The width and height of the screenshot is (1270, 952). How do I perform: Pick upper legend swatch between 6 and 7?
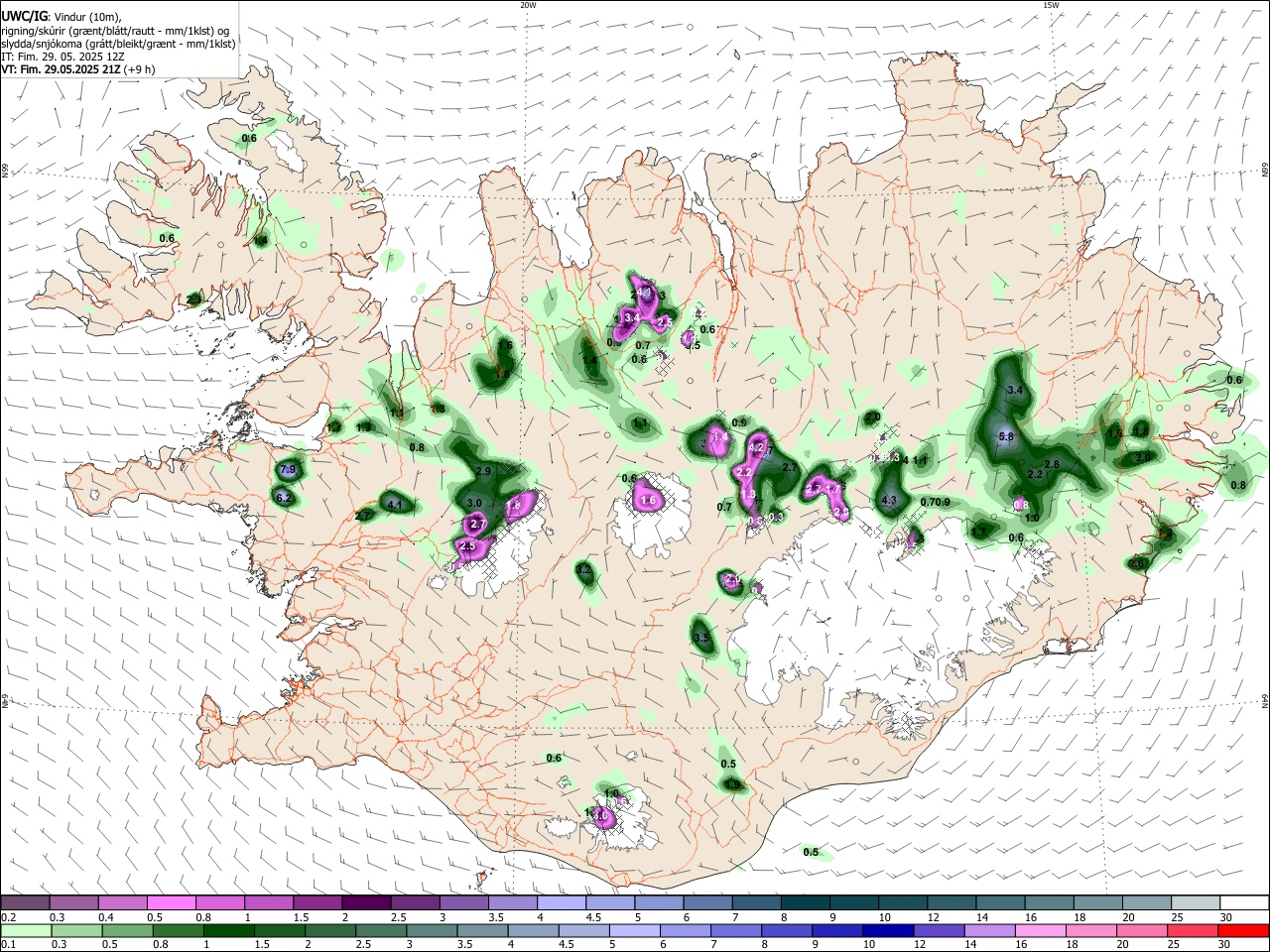pos(707,903)
